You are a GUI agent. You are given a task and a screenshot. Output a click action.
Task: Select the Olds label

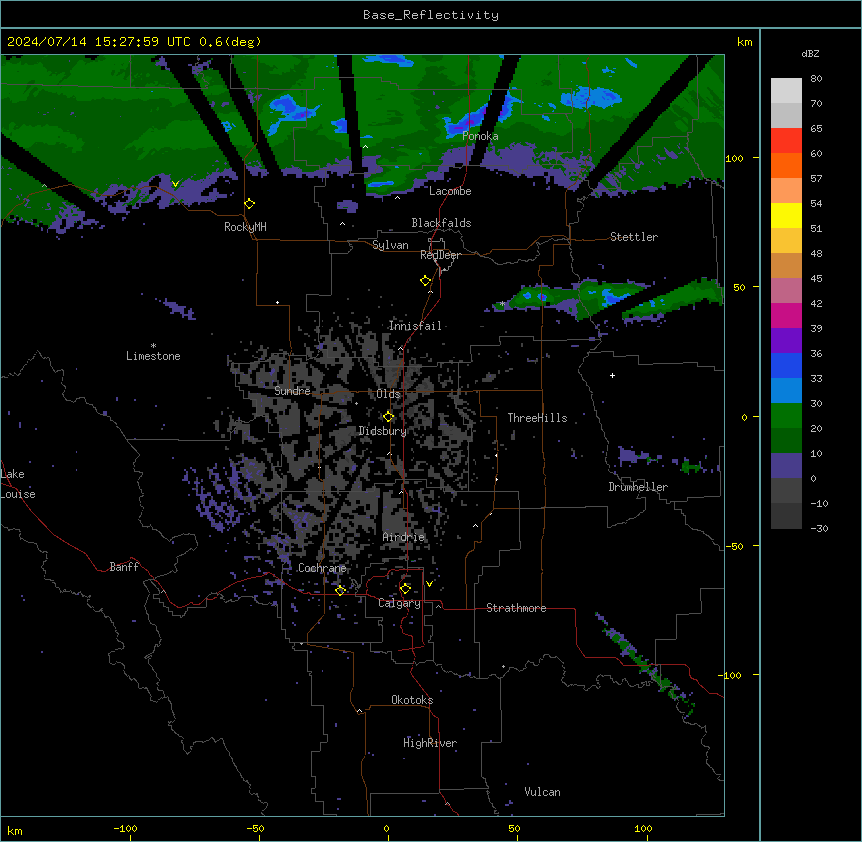[388, 394]
